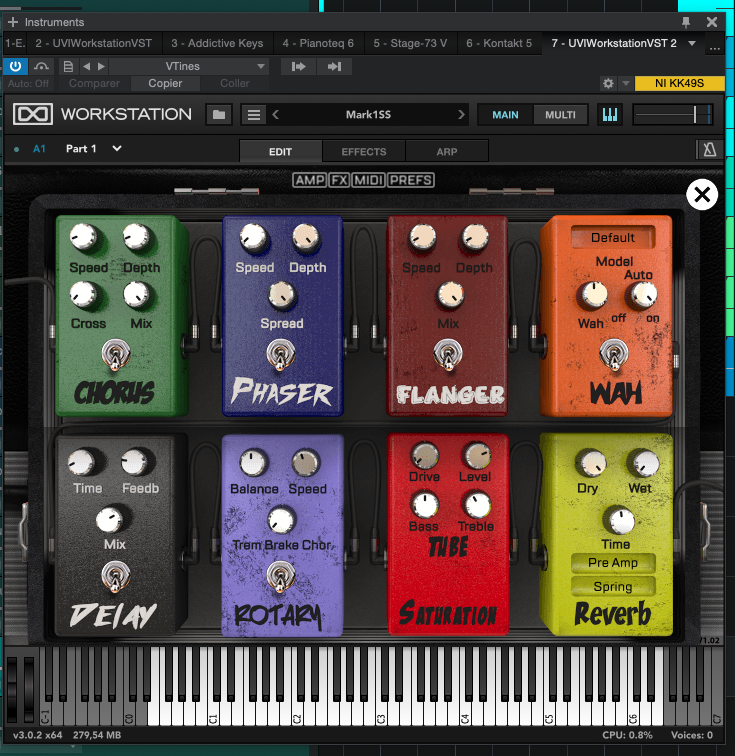Open the preset file document icon
The image size is (735, 756).
(x=68, y=66)
